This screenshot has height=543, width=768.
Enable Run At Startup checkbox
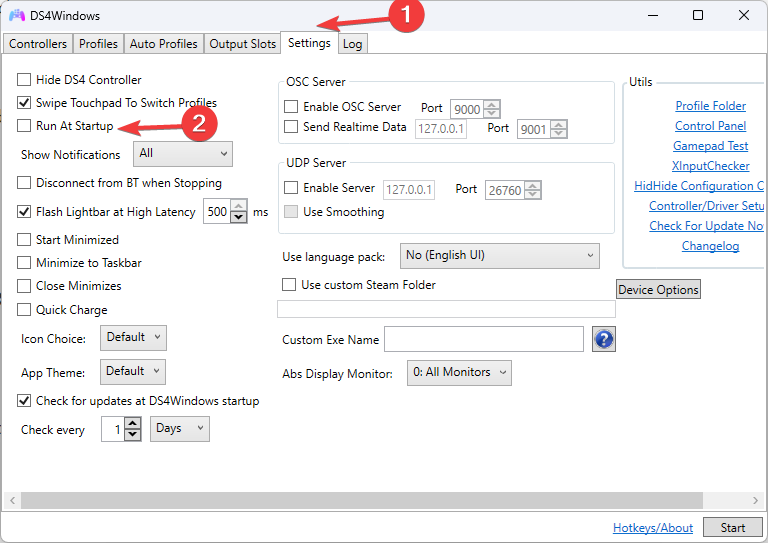24,125
